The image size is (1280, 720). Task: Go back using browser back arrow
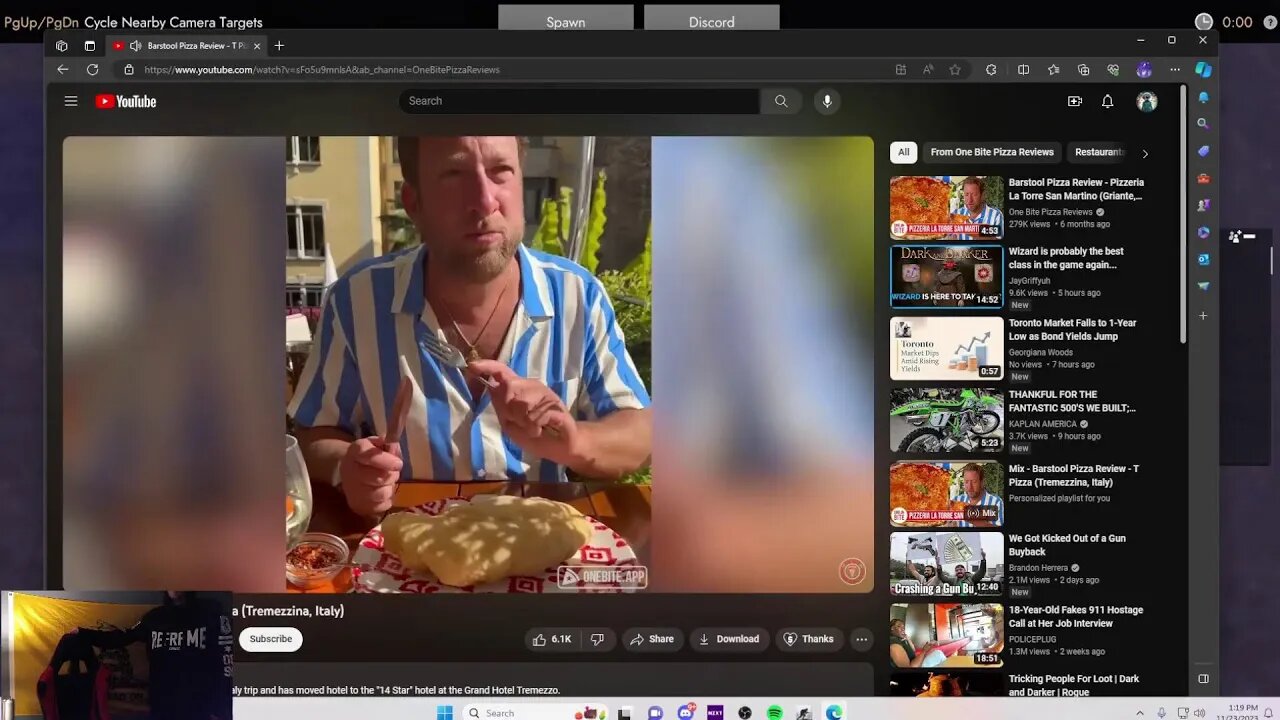click(x=63, y=70)
